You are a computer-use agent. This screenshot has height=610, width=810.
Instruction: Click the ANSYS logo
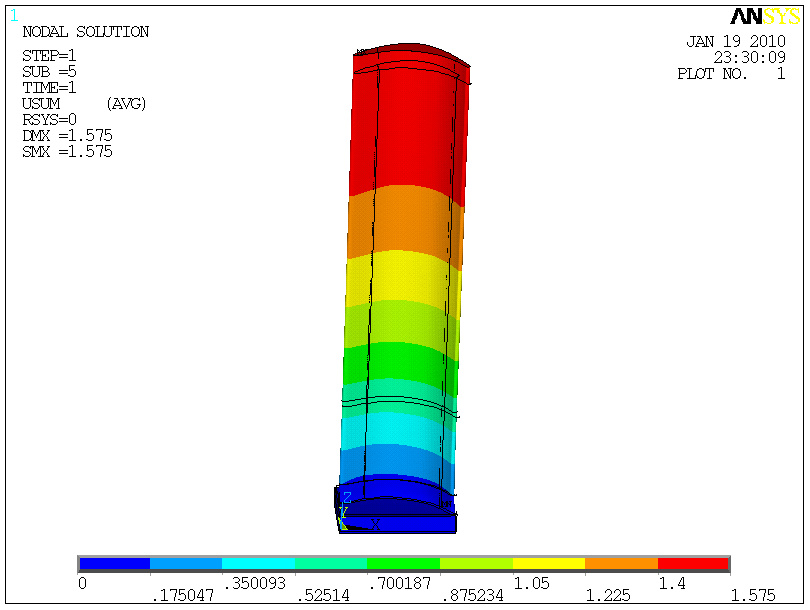point(765,17)
